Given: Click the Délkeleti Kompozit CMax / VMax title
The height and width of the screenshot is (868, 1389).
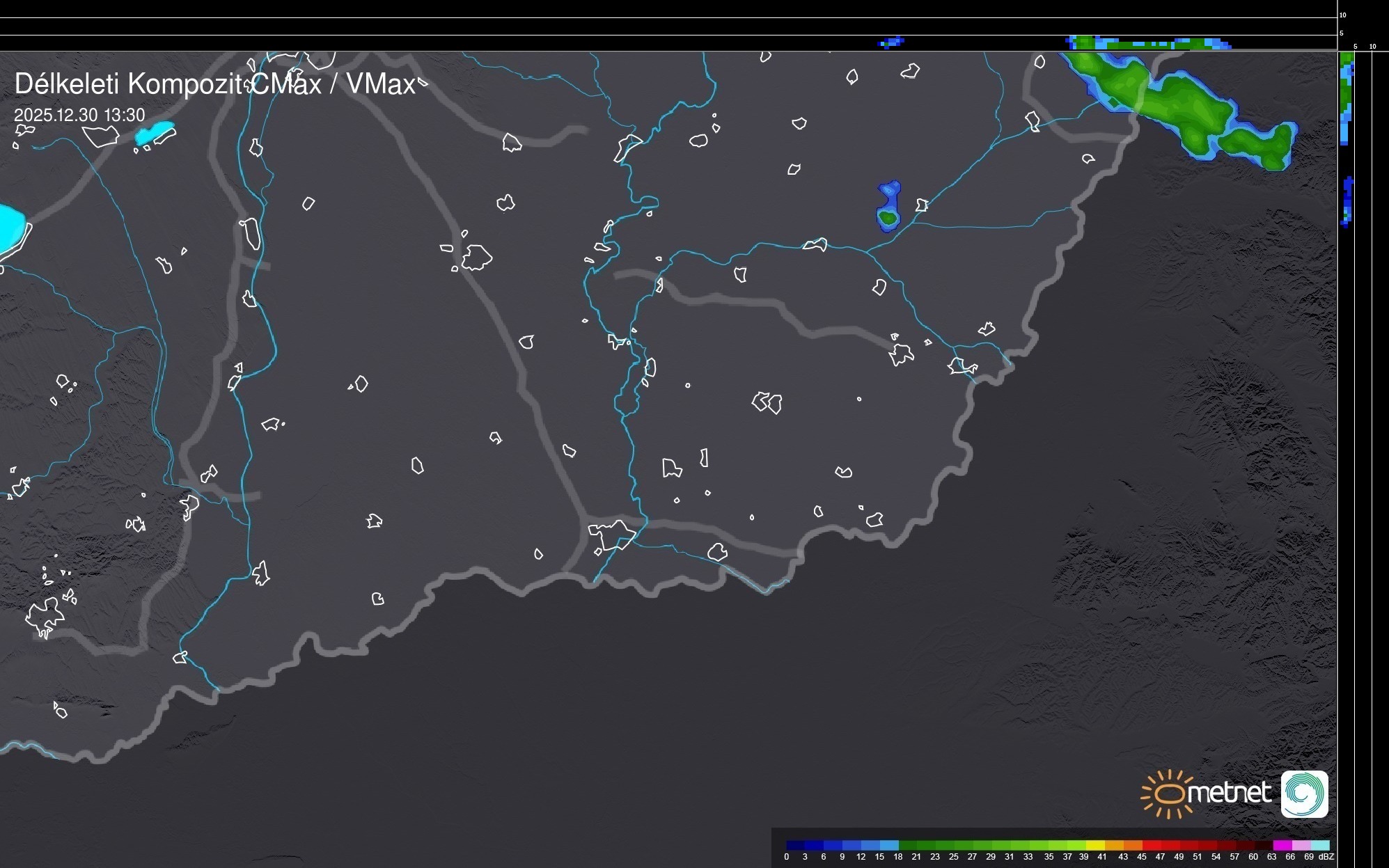Looking at the screenshot, I should (x=214, y=84).
